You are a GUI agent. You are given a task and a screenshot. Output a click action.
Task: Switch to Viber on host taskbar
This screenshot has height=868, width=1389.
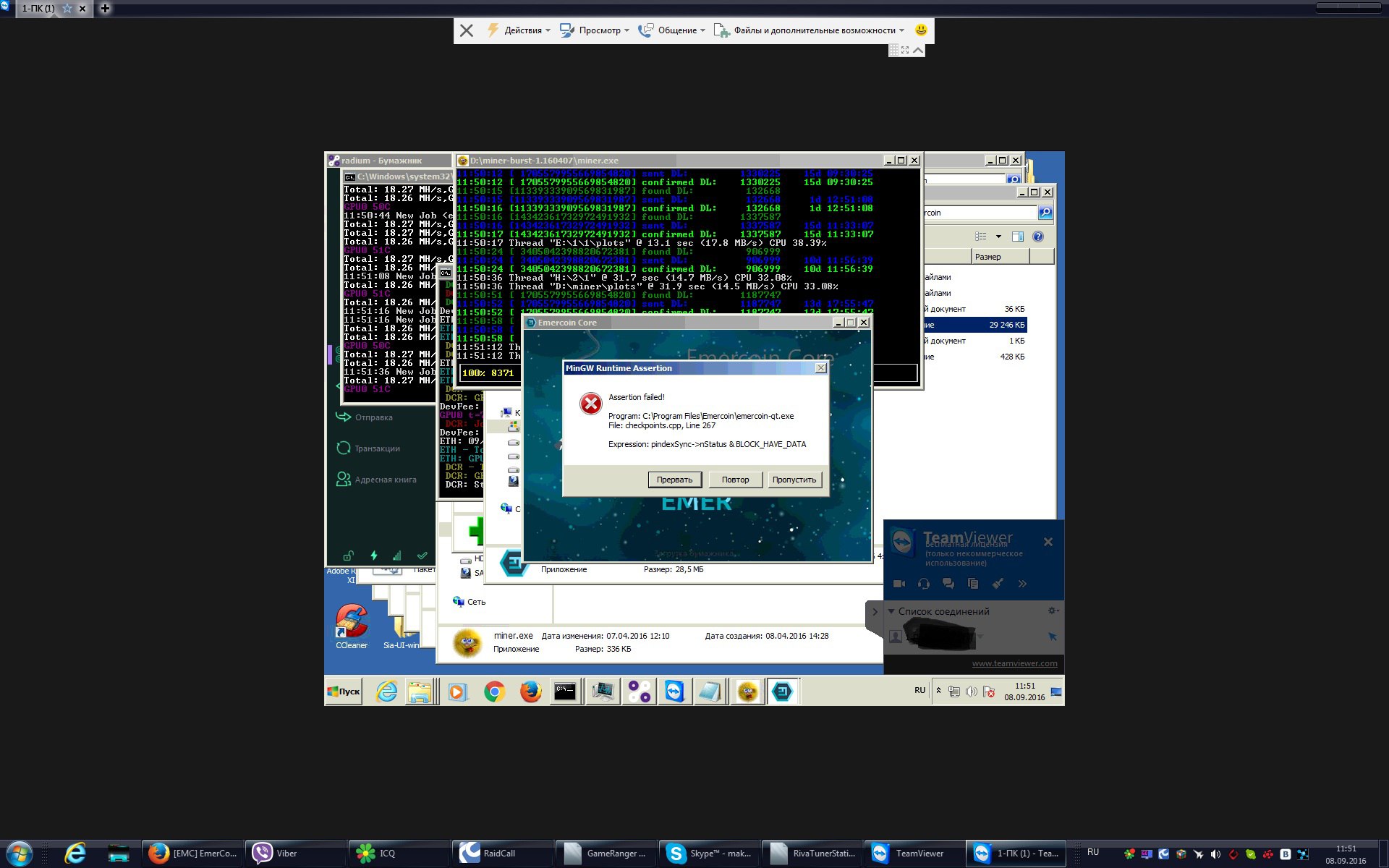click(296, 854)
